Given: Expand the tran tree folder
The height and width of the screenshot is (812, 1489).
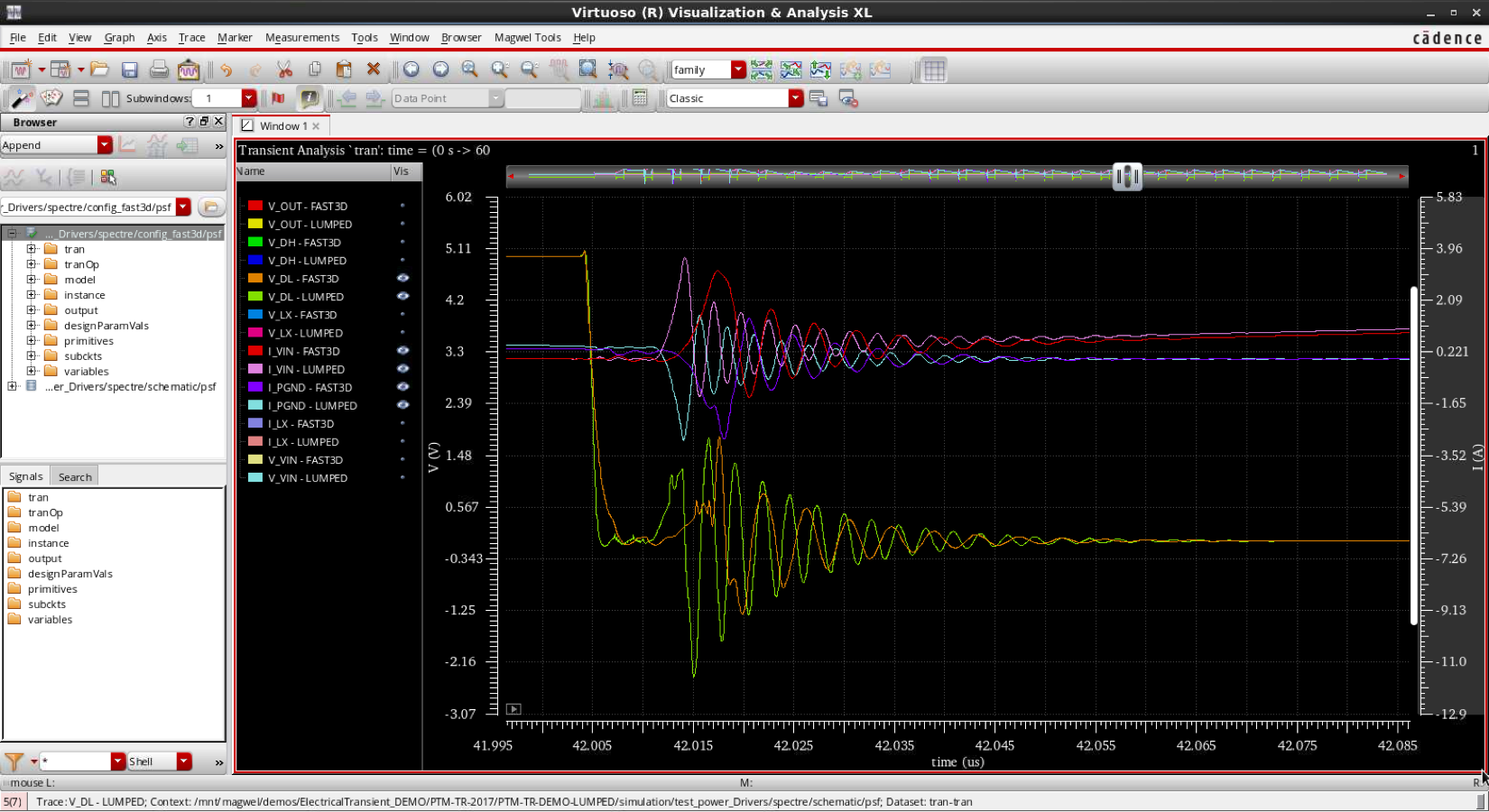Looking at the screenshot, I should click(x=32, y=249).
